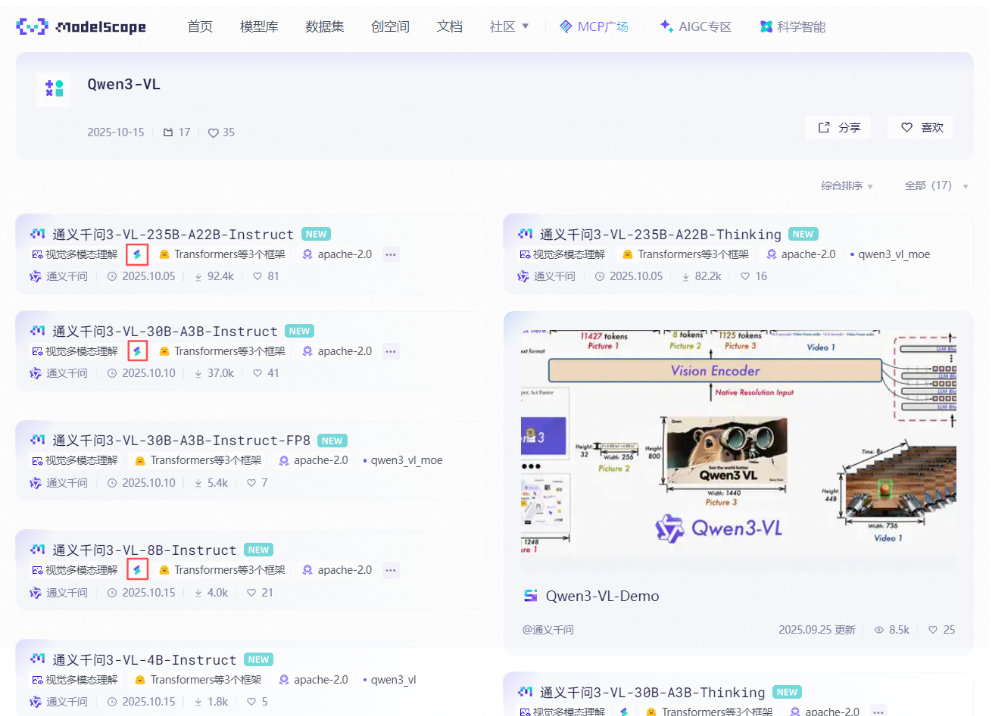
Task: Click heart icon beside 81
Action: [x=257, y=276]
